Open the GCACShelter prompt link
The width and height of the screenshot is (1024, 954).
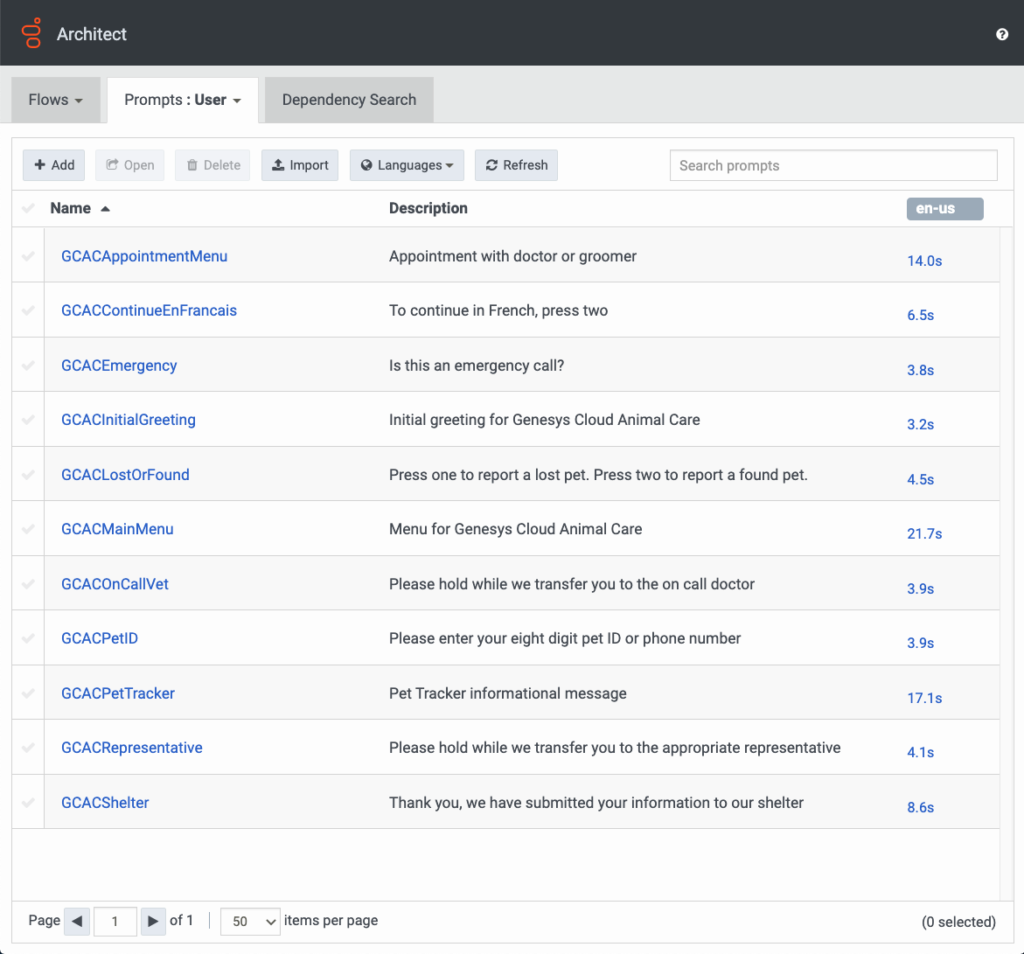point(105,803)
